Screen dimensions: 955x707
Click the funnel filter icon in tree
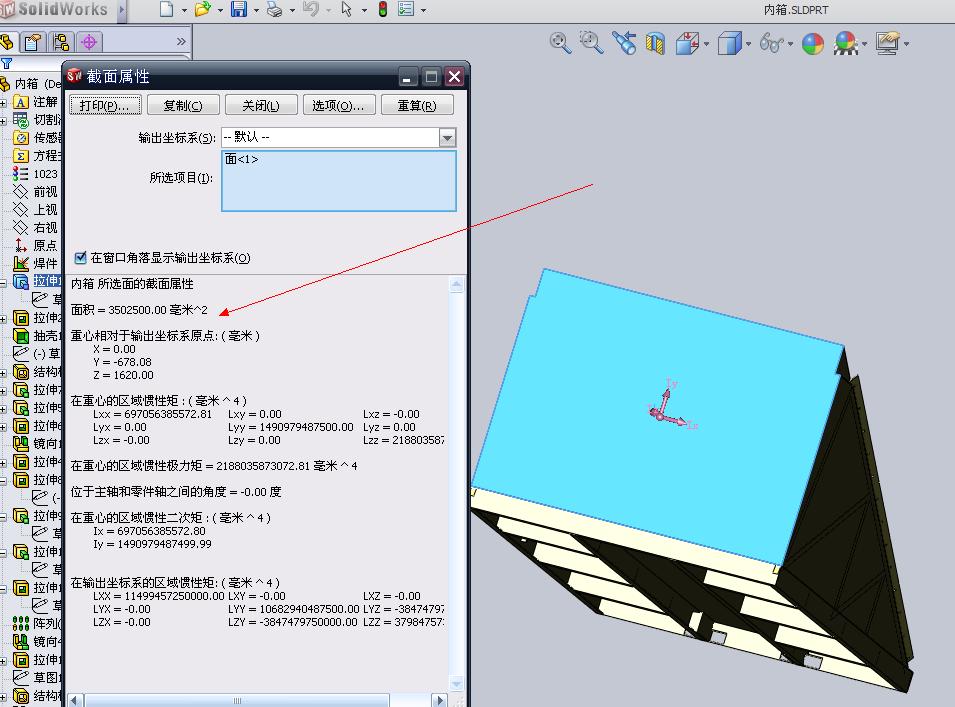pos(7,63)
